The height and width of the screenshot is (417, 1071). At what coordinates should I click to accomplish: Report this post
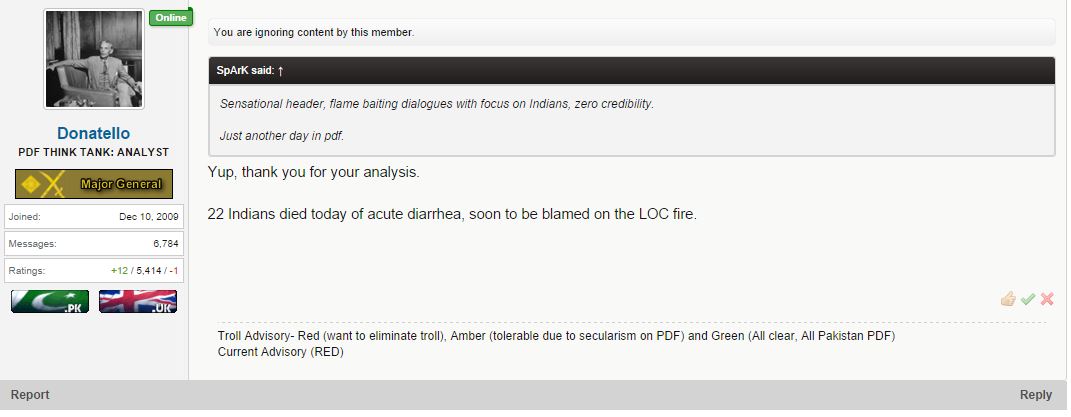point(30,394)
